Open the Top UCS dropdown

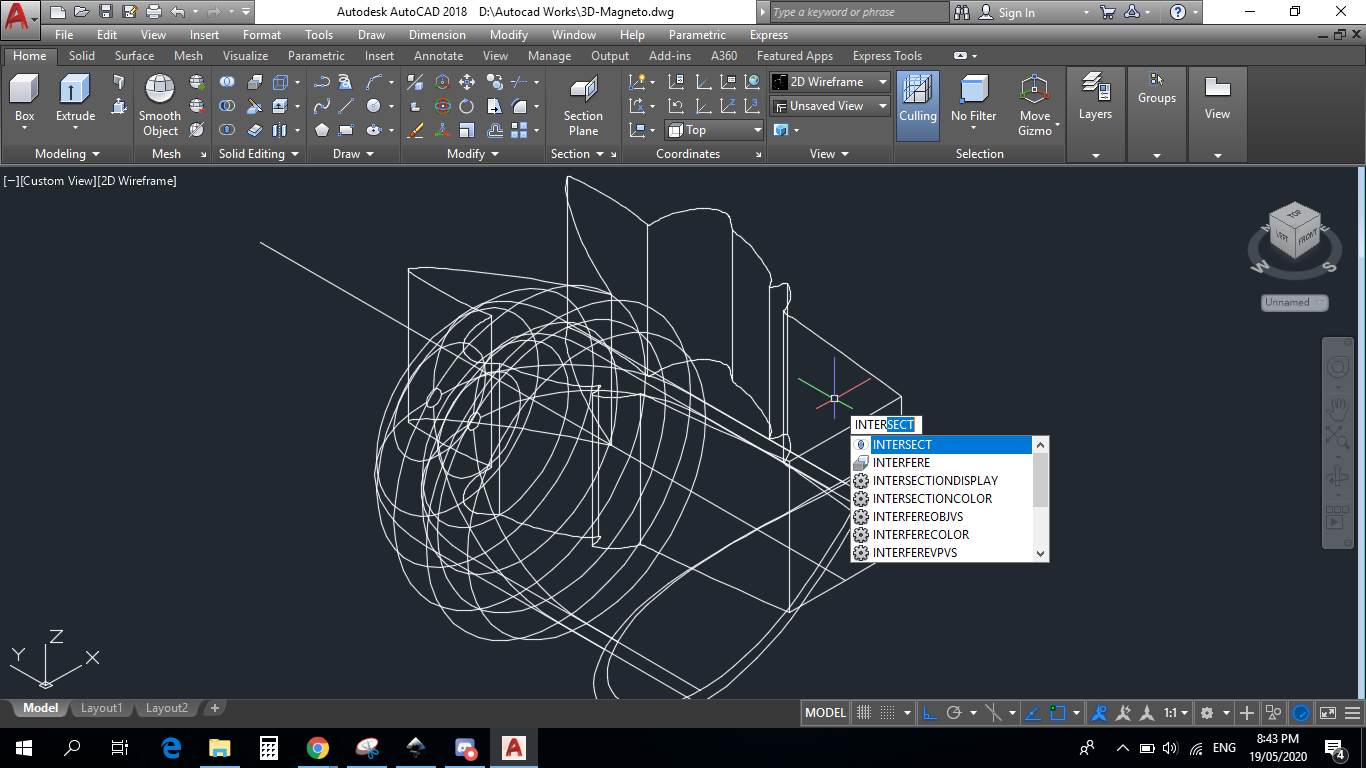click(x=714, y=130)
